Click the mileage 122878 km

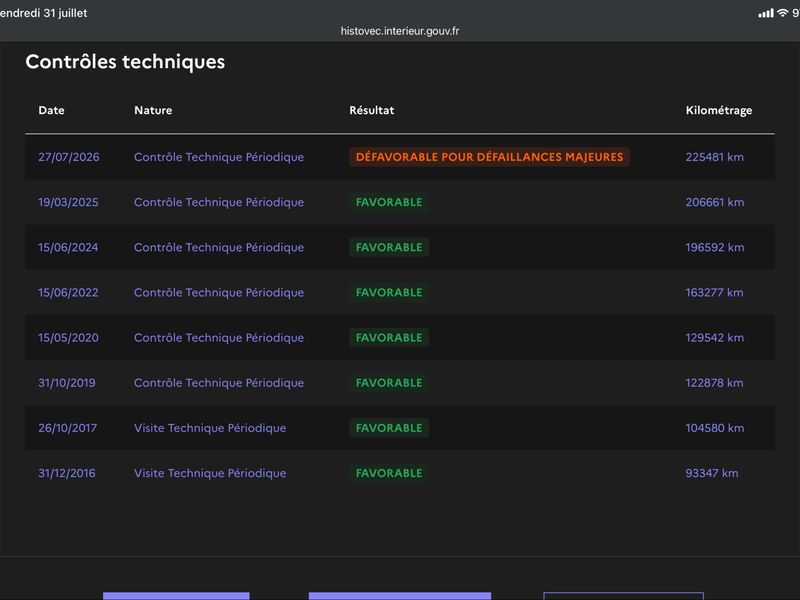pos(714,383)
